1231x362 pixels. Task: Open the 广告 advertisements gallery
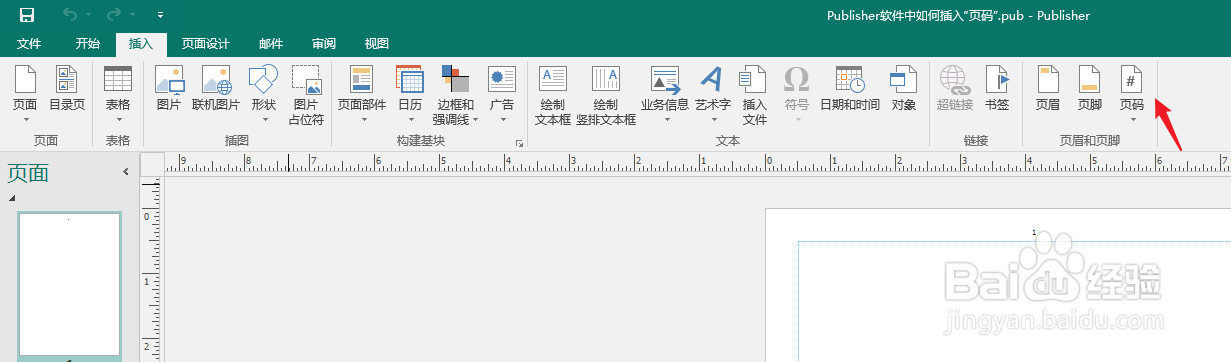tap(501, 95)
